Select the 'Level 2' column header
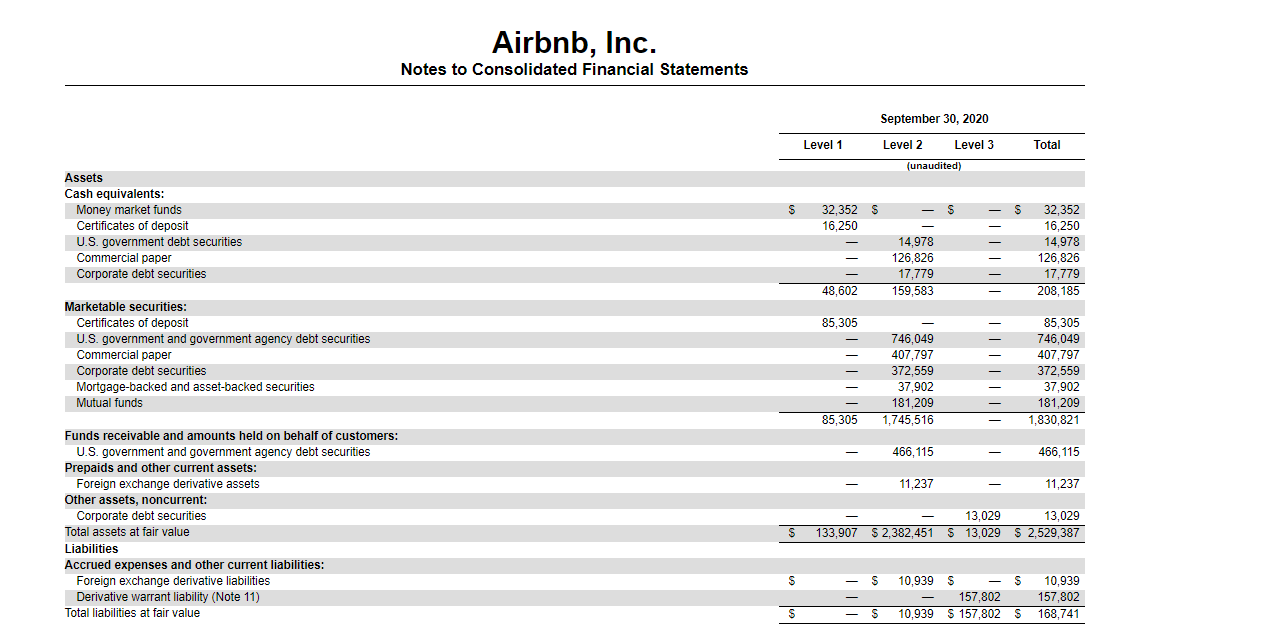The width and height of the screenshot is (1282, 630). [x=903, y=145]
